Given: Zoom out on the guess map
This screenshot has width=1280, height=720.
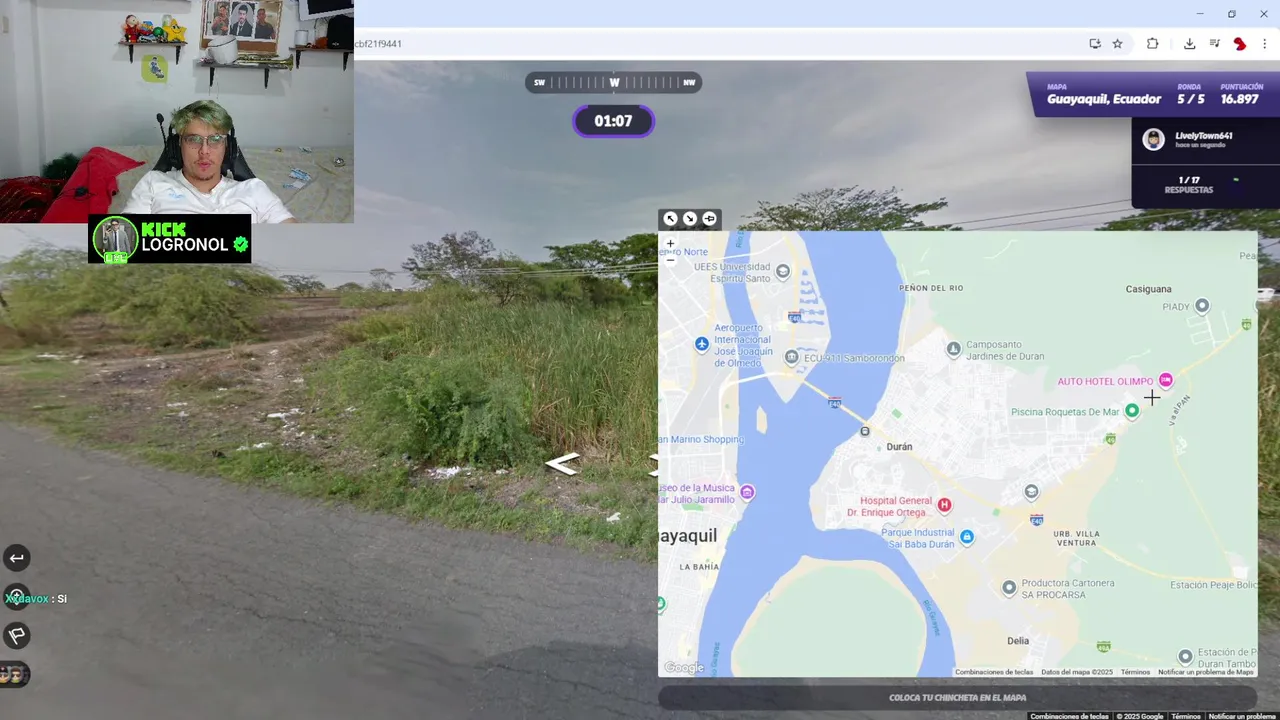Looking at the screenshot, I should [670, 259].
